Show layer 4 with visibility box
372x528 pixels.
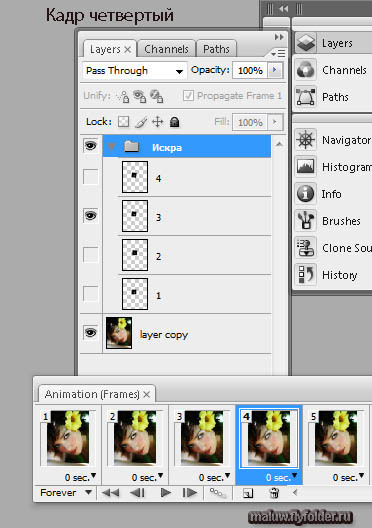coord(91,177)
